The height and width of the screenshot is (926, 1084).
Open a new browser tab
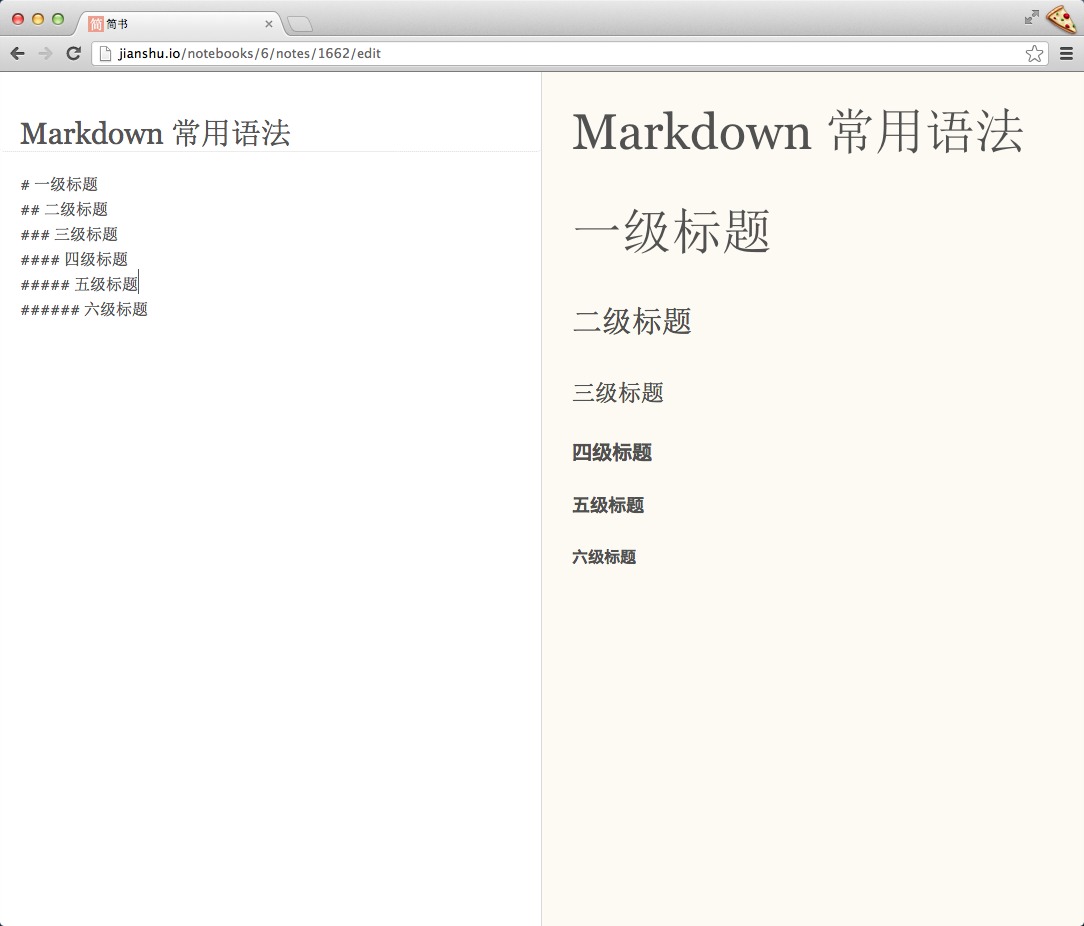[300, 24]
